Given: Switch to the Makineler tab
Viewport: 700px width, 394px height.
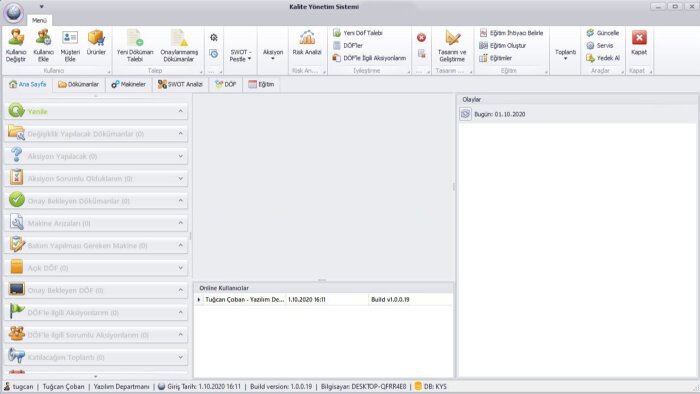Looking at the screenshot, I should point(129,84).
